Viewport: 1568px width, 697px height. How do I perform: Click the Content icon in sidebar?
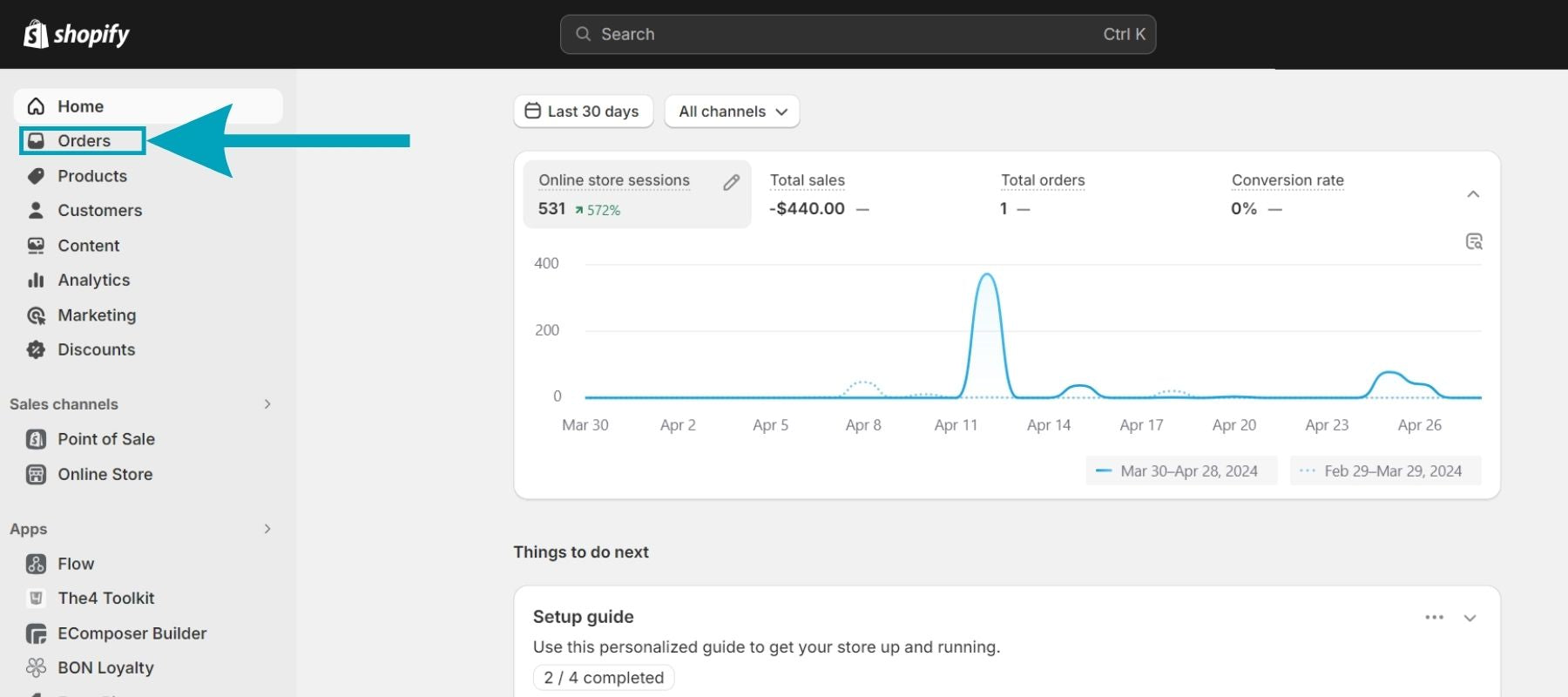(x=36, y=246)
